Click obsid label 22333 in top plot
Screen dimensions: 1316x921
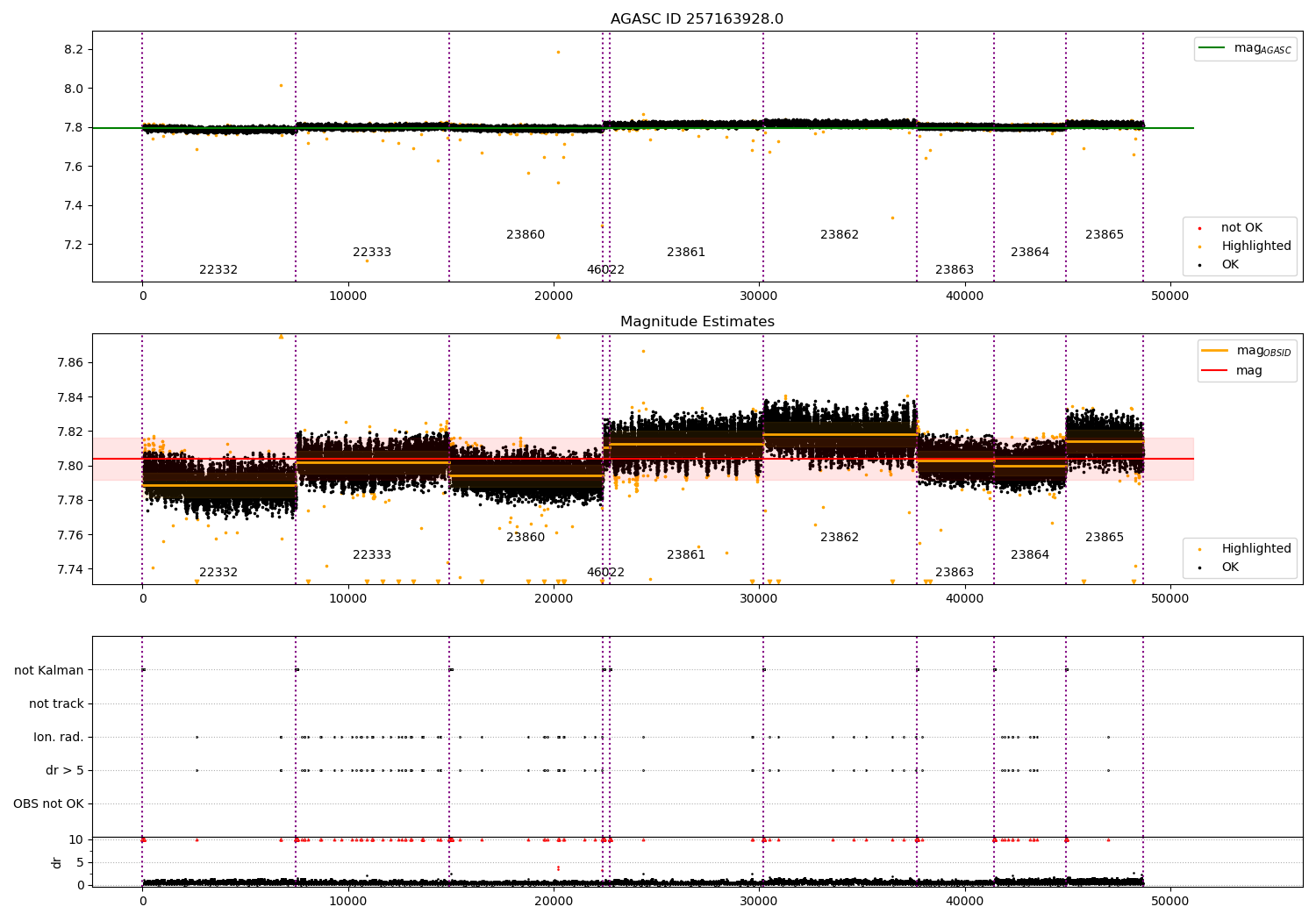click(372, 253)
